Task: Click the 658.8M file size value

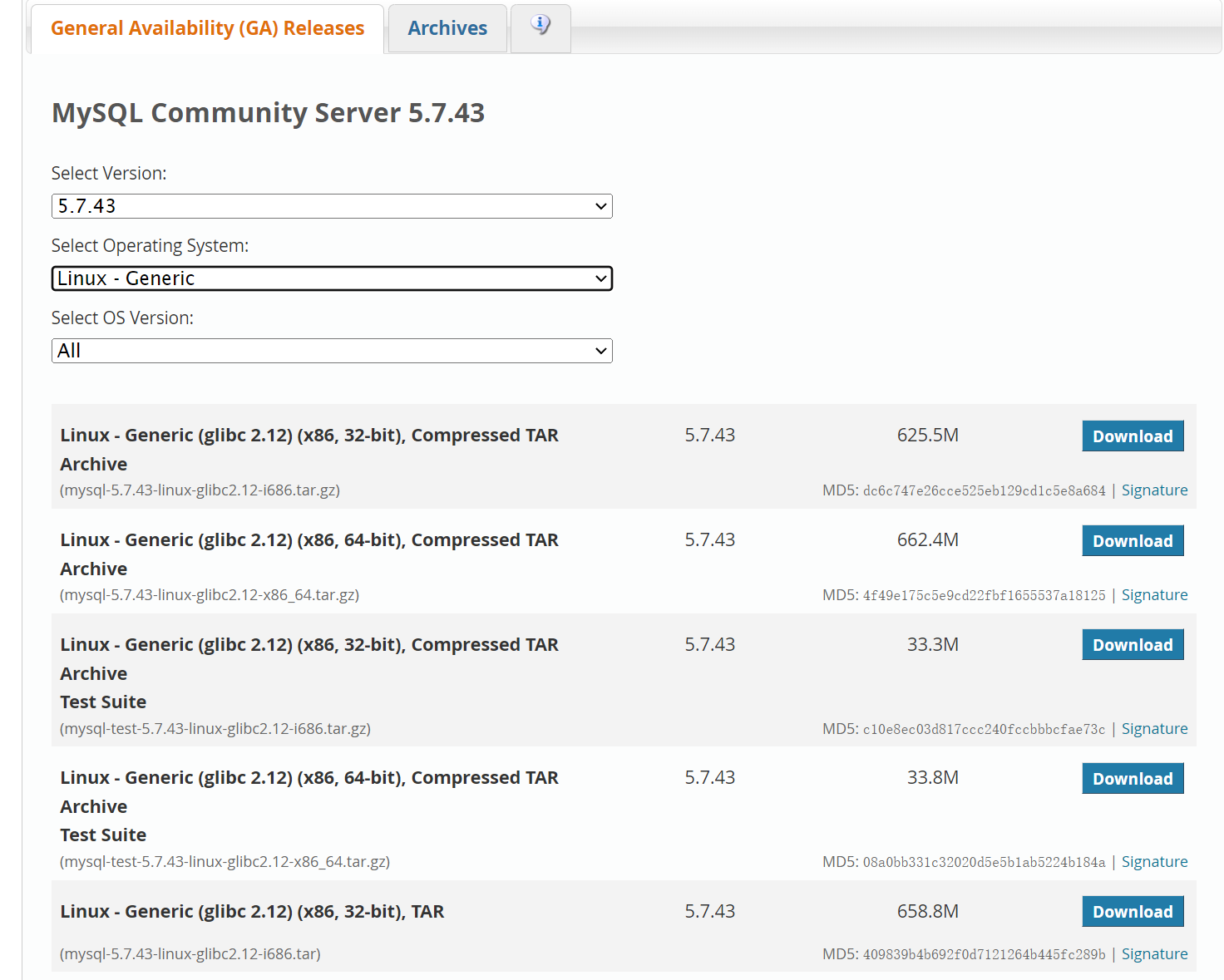Action: (928, 912)
